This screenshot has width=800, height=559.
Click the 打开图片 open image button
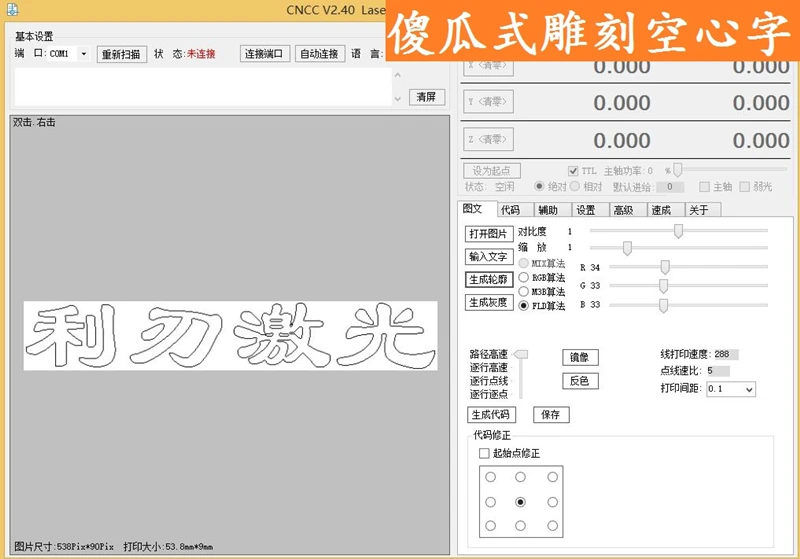(x=489, y=234)
